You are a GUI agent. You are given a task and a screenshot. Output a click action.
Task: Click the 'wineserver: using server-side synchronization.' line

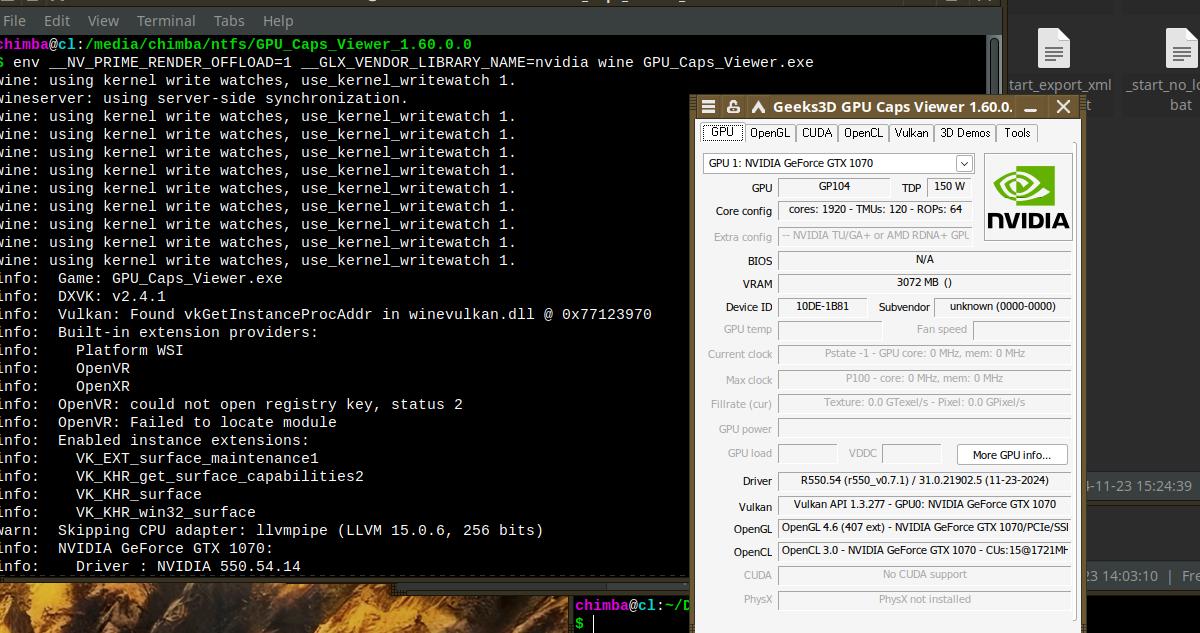(x=204, y=99)
